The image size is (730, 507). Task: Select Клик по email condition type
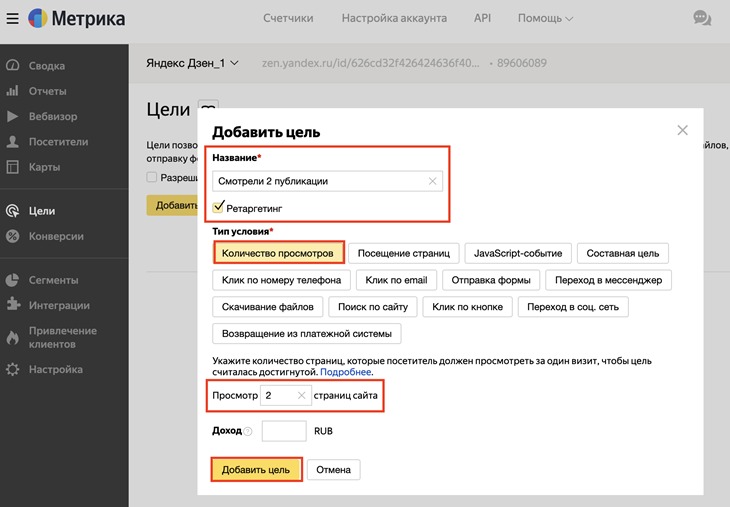396,280
